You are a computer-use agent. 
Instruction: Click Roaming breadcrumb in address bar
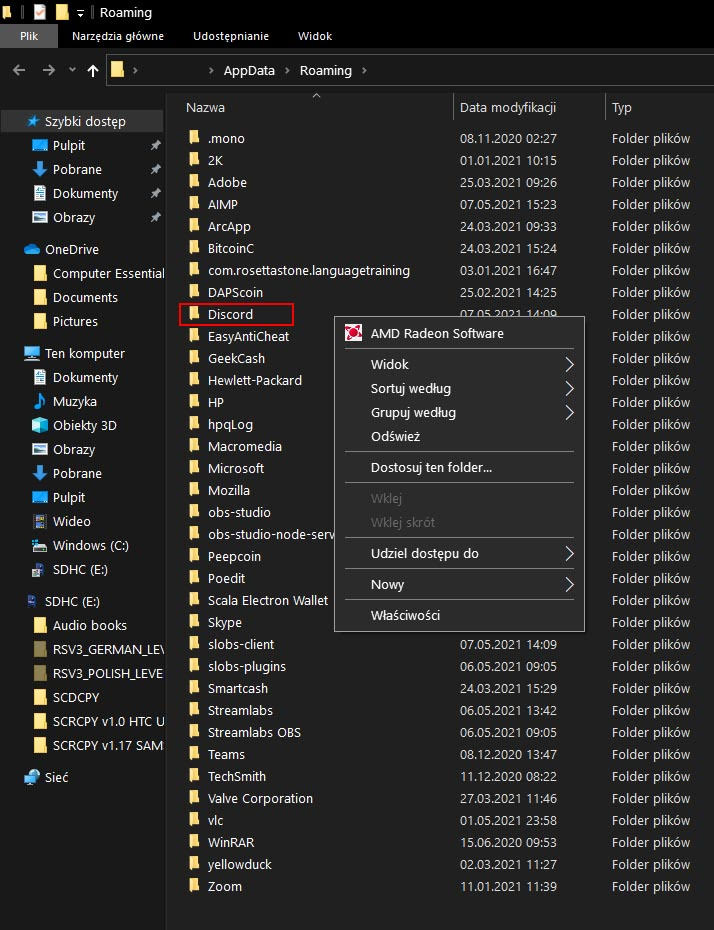326,71
